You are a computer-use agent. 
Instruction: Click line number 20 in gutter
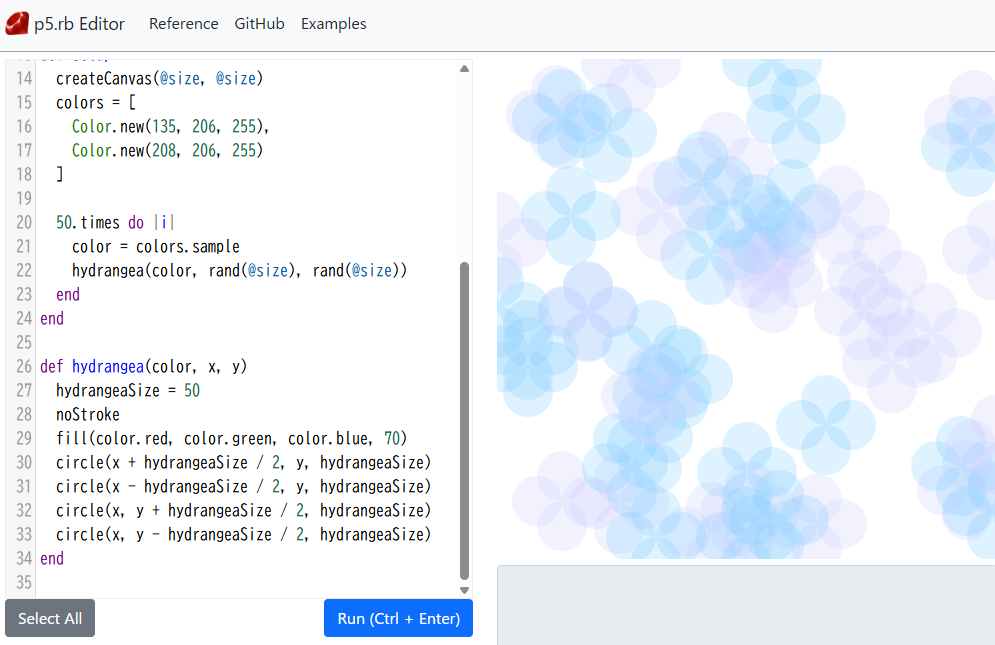(23, 222)
